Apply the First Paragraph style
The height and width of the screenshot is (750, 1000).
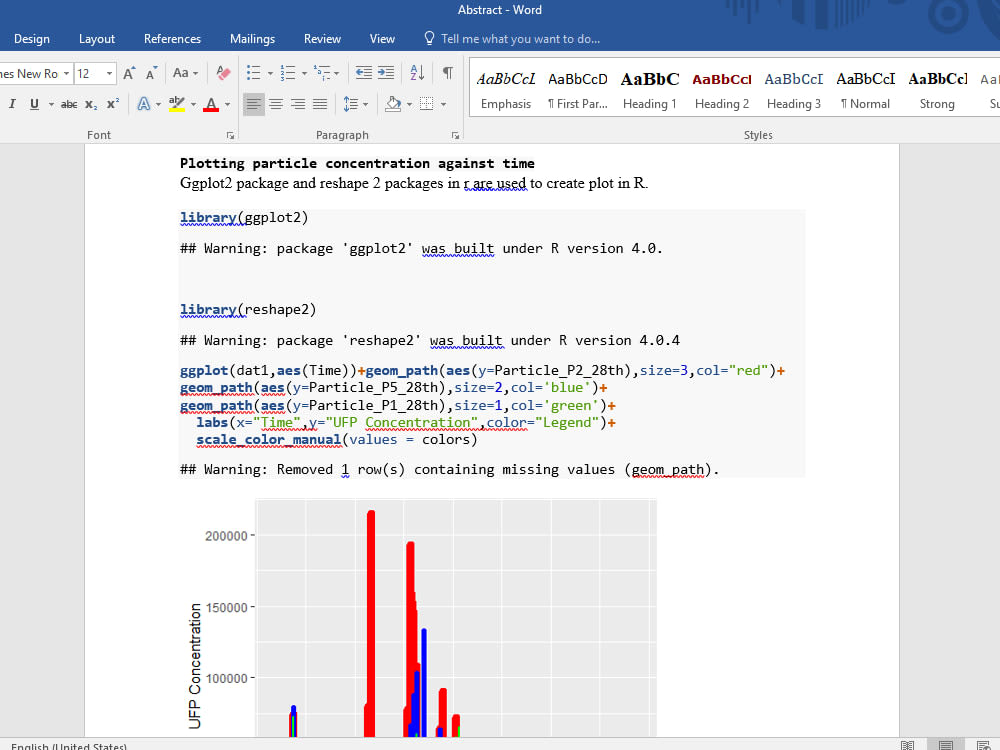tap(578, 90)
